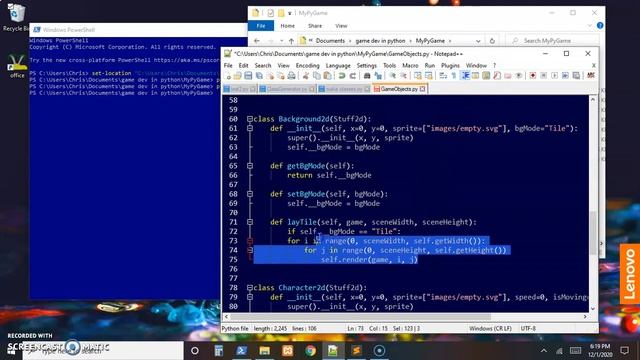The height and width of the screenshot is (360, 640).
Task: Click the scroll-down arrow of the editor
Action: [593, 309]
